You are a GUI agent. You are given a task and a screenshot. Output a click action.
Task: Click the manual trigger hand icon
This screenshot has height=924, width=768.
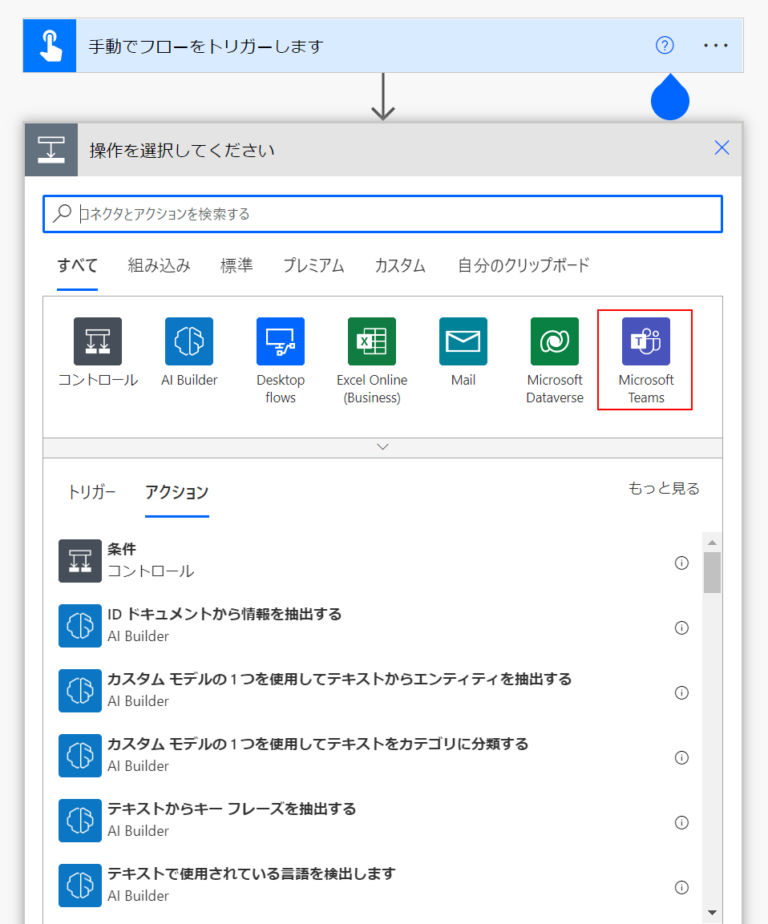coord(48,45)
